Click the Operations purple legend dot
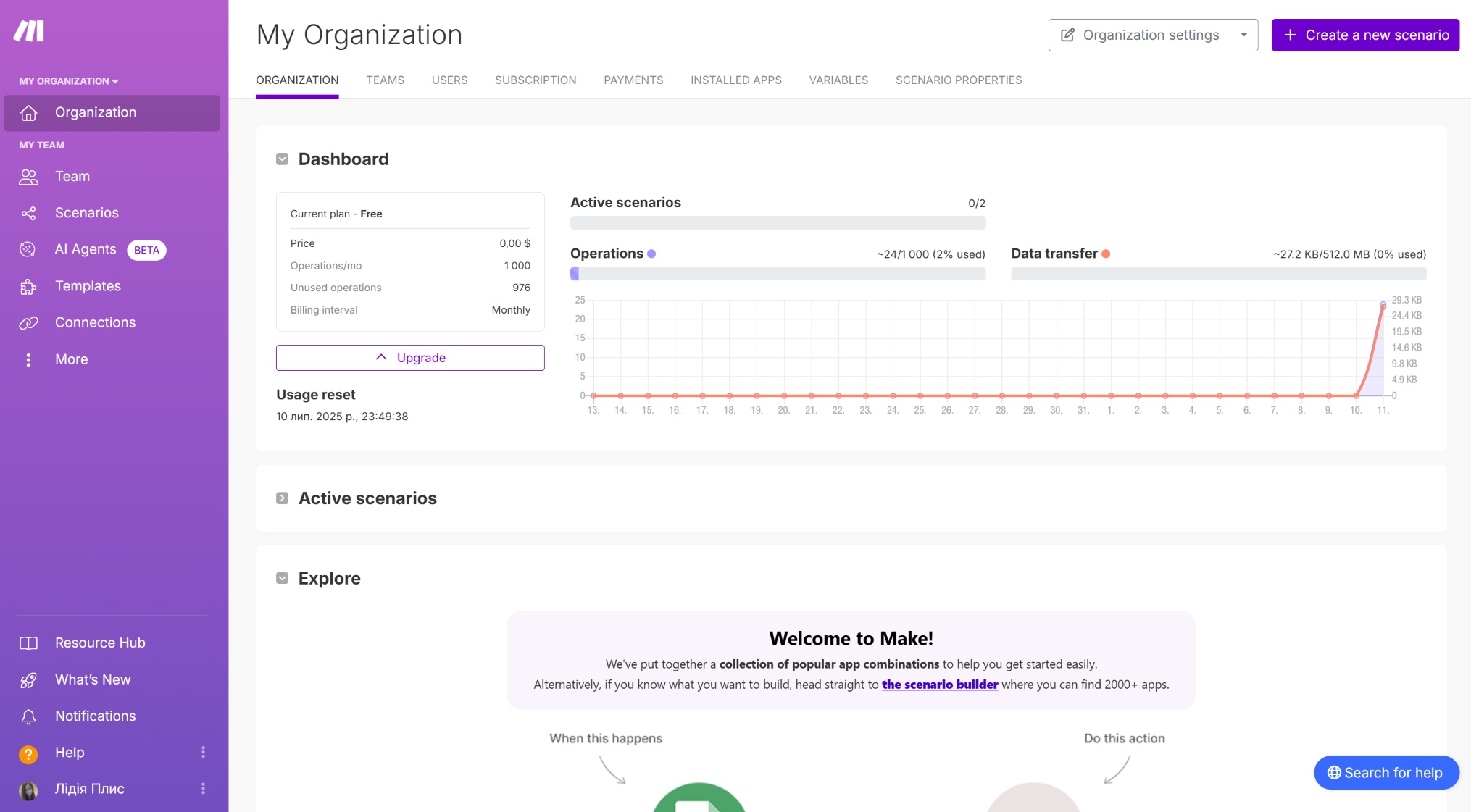1471x812 pixels. coord(651,254)
